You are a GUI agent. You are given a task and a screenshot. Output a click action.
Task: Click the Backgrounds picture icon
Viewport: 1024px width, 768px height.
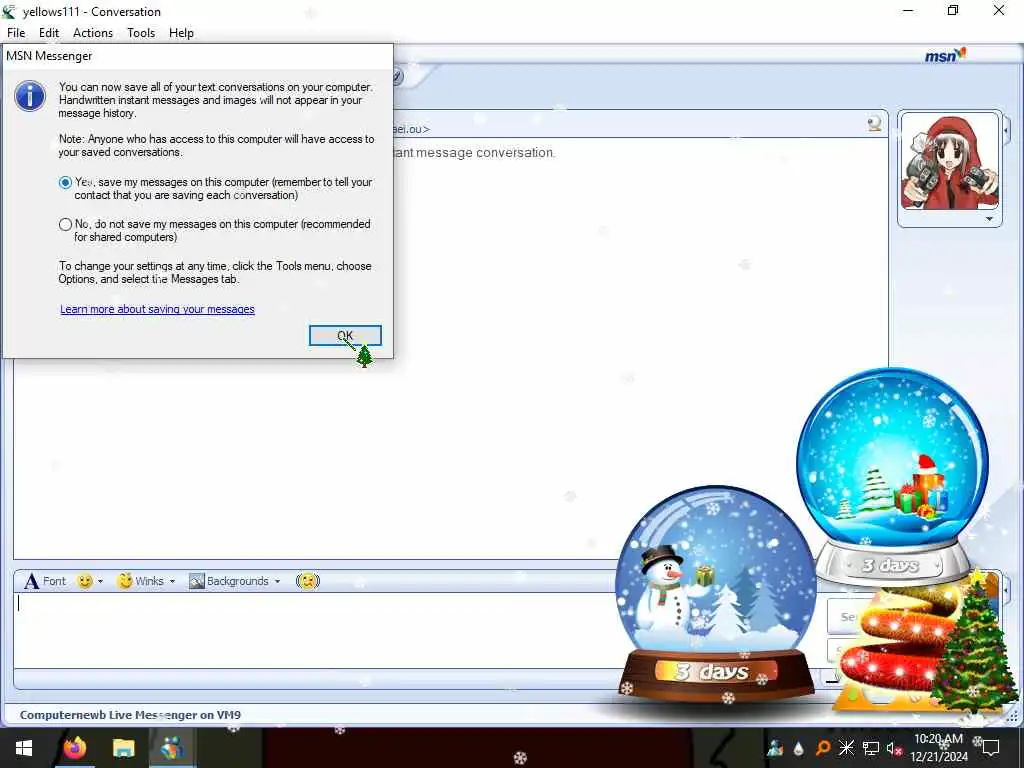pos(197,581)
